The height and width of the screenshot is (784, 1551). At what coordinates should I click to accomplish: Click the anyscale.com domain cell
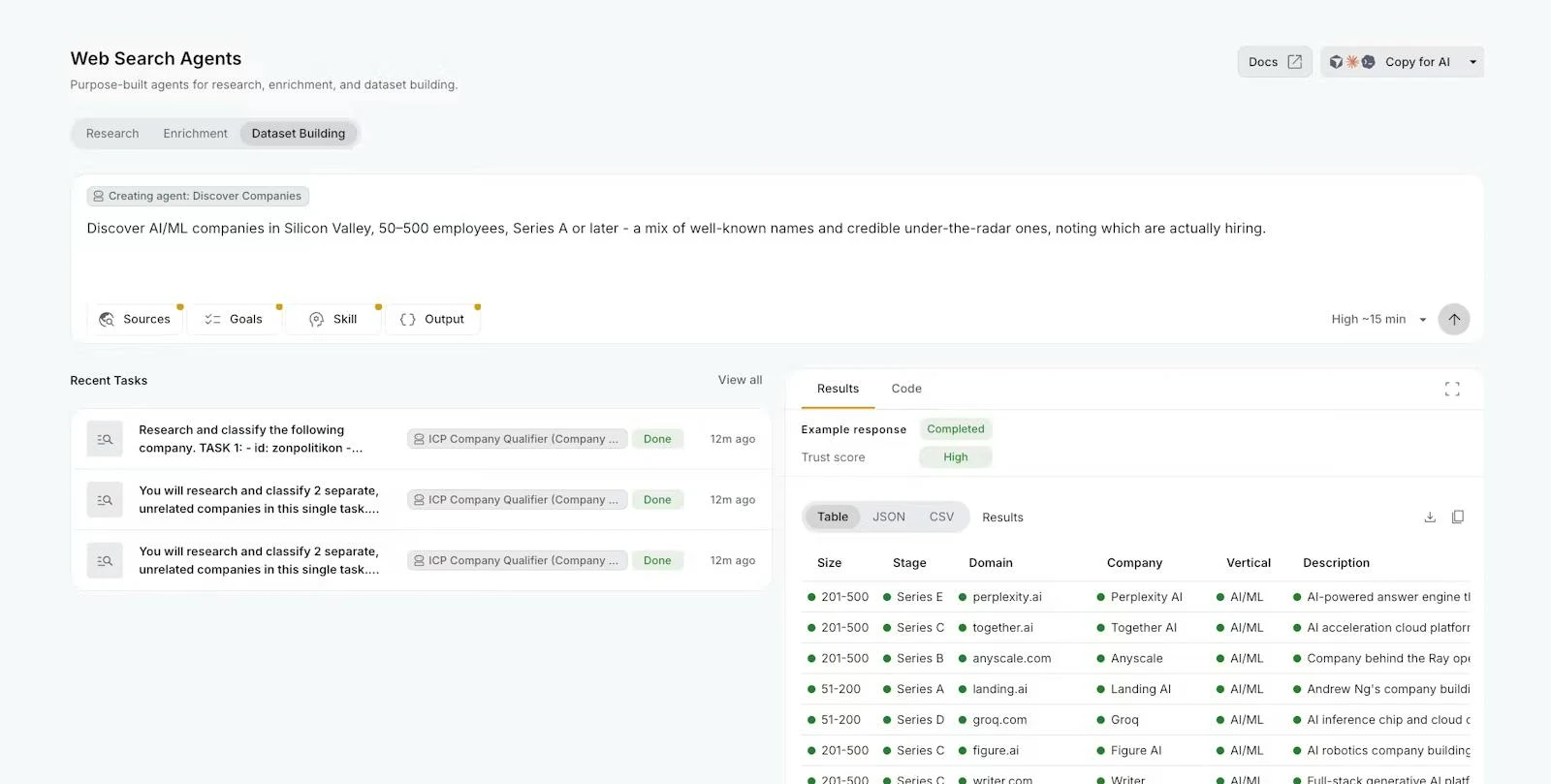tap(1012, 659)
